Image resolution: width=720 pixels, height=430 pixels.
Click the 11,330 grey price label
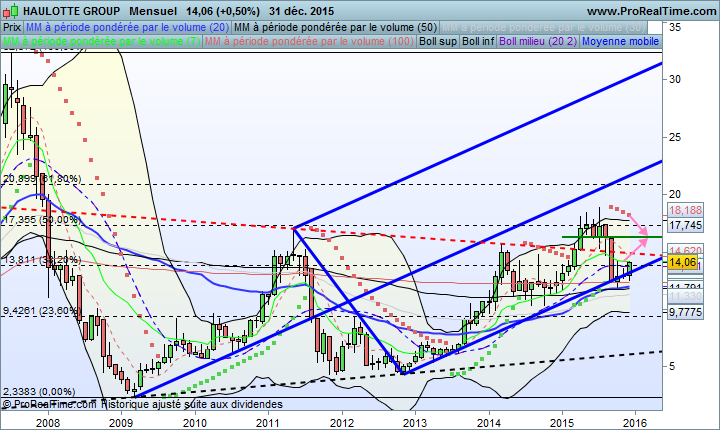(x=685, y=297)
